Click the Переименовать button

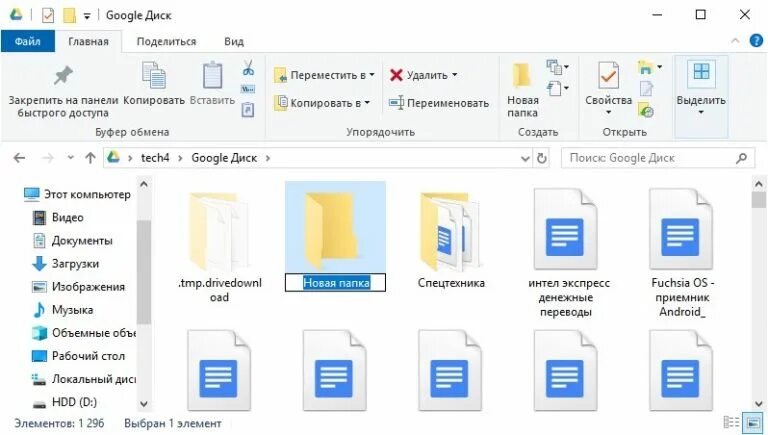click(439, 103)
